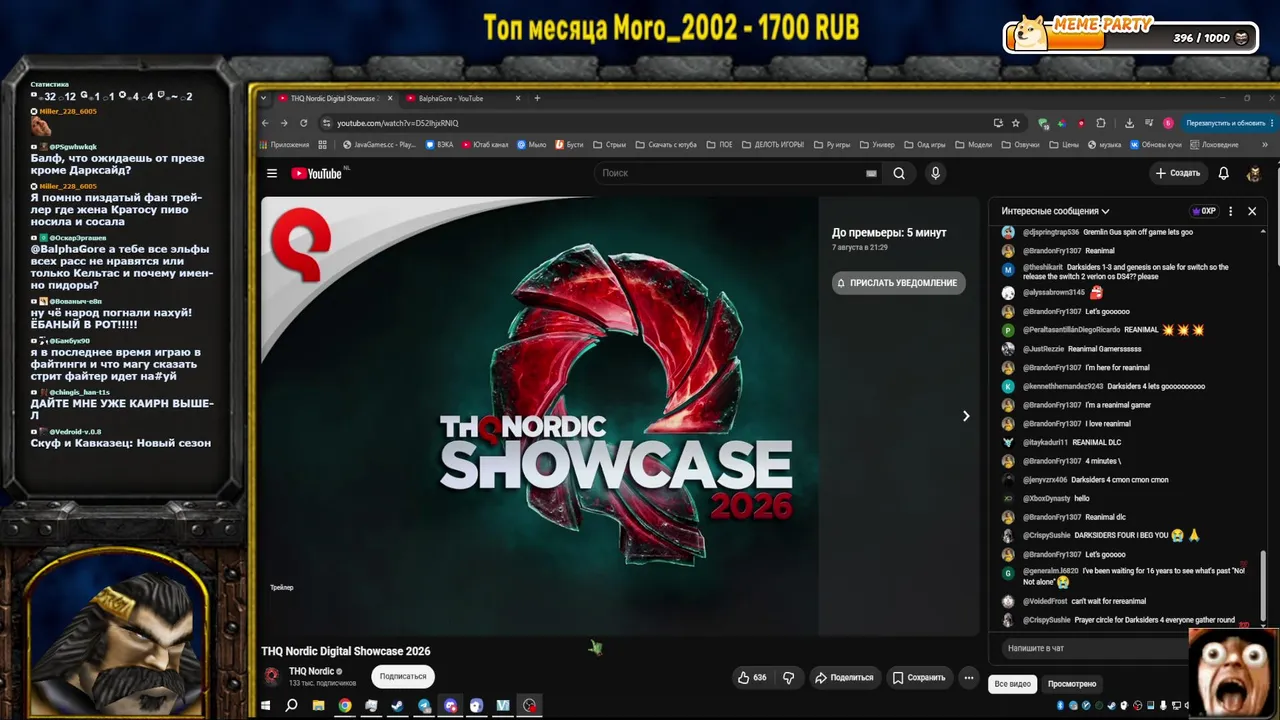This screenshot has width=1280, height=720.
Task: Go back with the browser back arrow
Action: [265, 123]
